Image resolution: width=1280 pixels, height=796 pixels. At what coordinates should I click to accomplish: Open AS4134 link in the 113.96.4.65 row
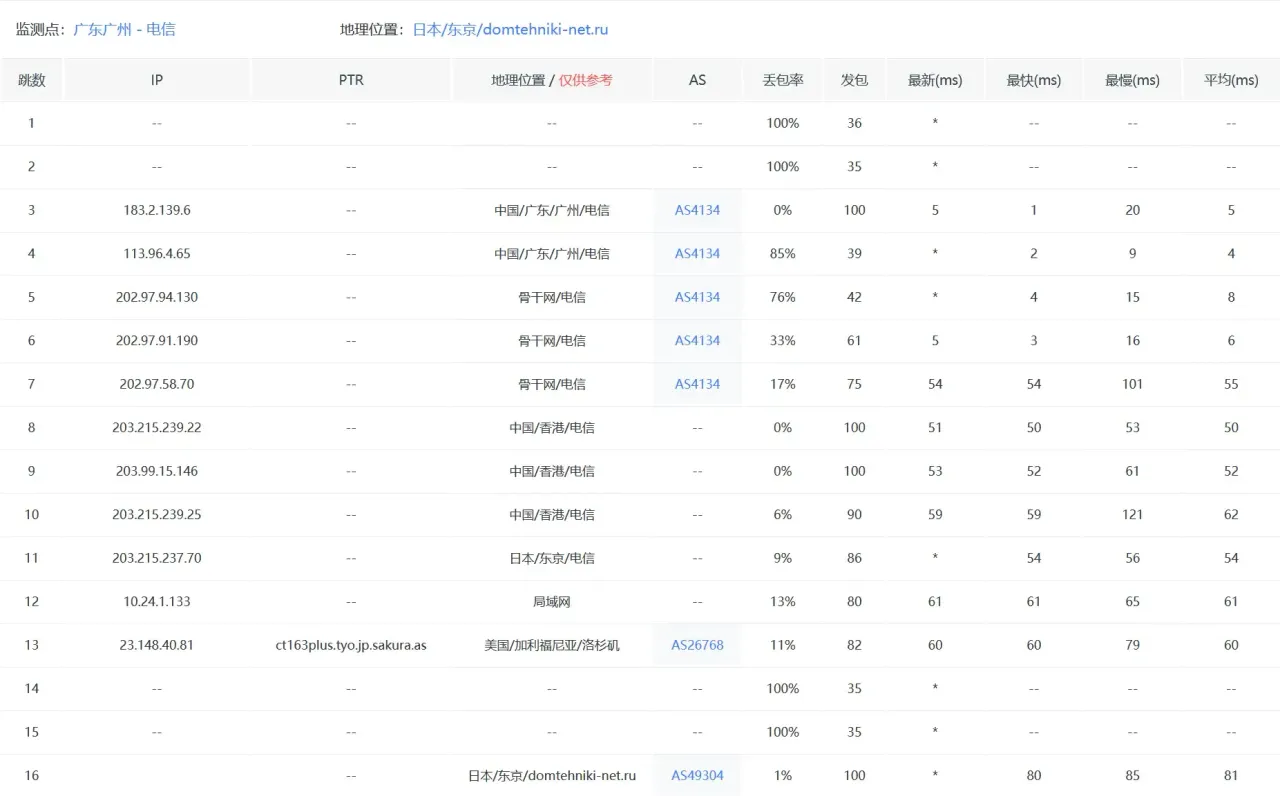coord(697,253)
